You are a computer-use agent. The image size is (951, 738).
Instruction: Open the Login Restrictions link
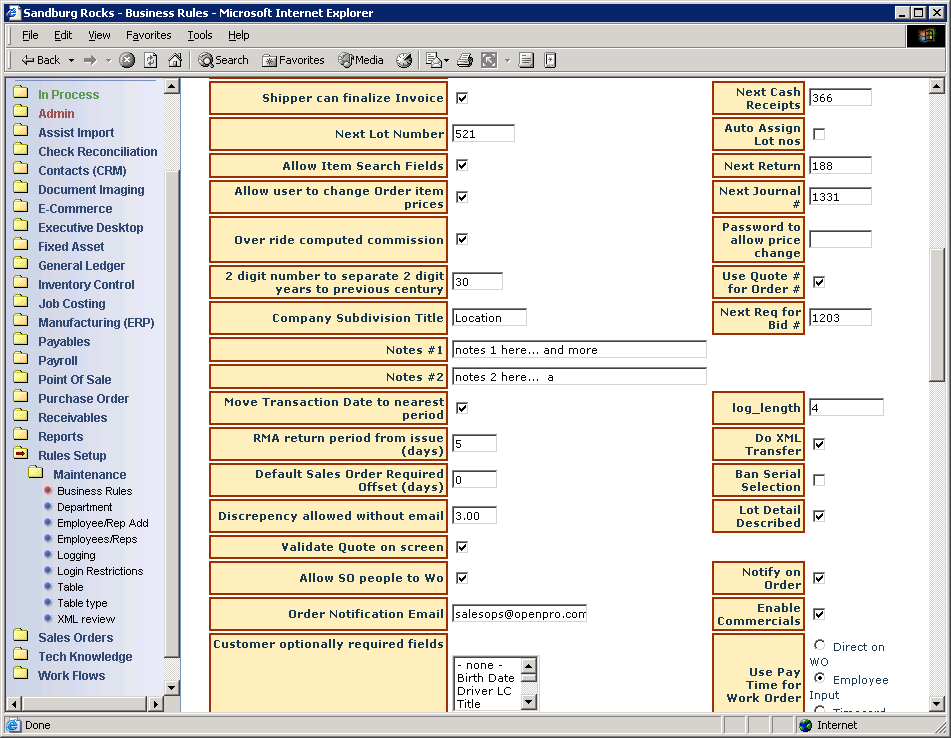(x=100, y=571)
